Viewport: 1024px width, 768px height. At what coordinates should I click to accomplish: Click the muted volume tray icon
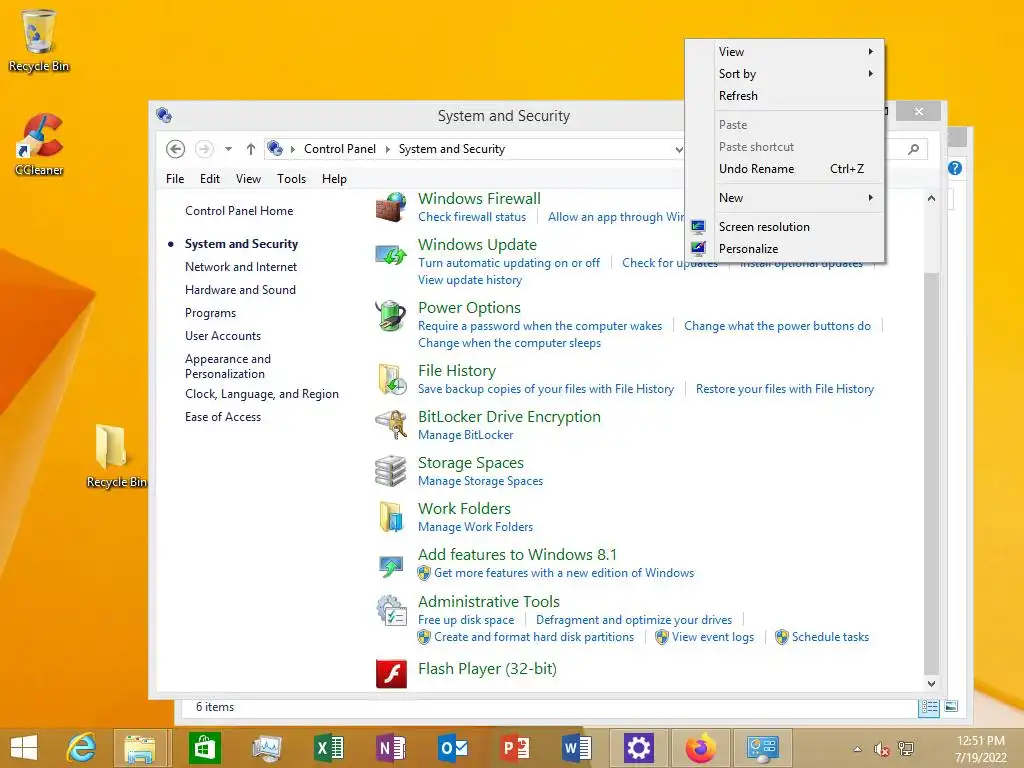click(x=882, y=749)
